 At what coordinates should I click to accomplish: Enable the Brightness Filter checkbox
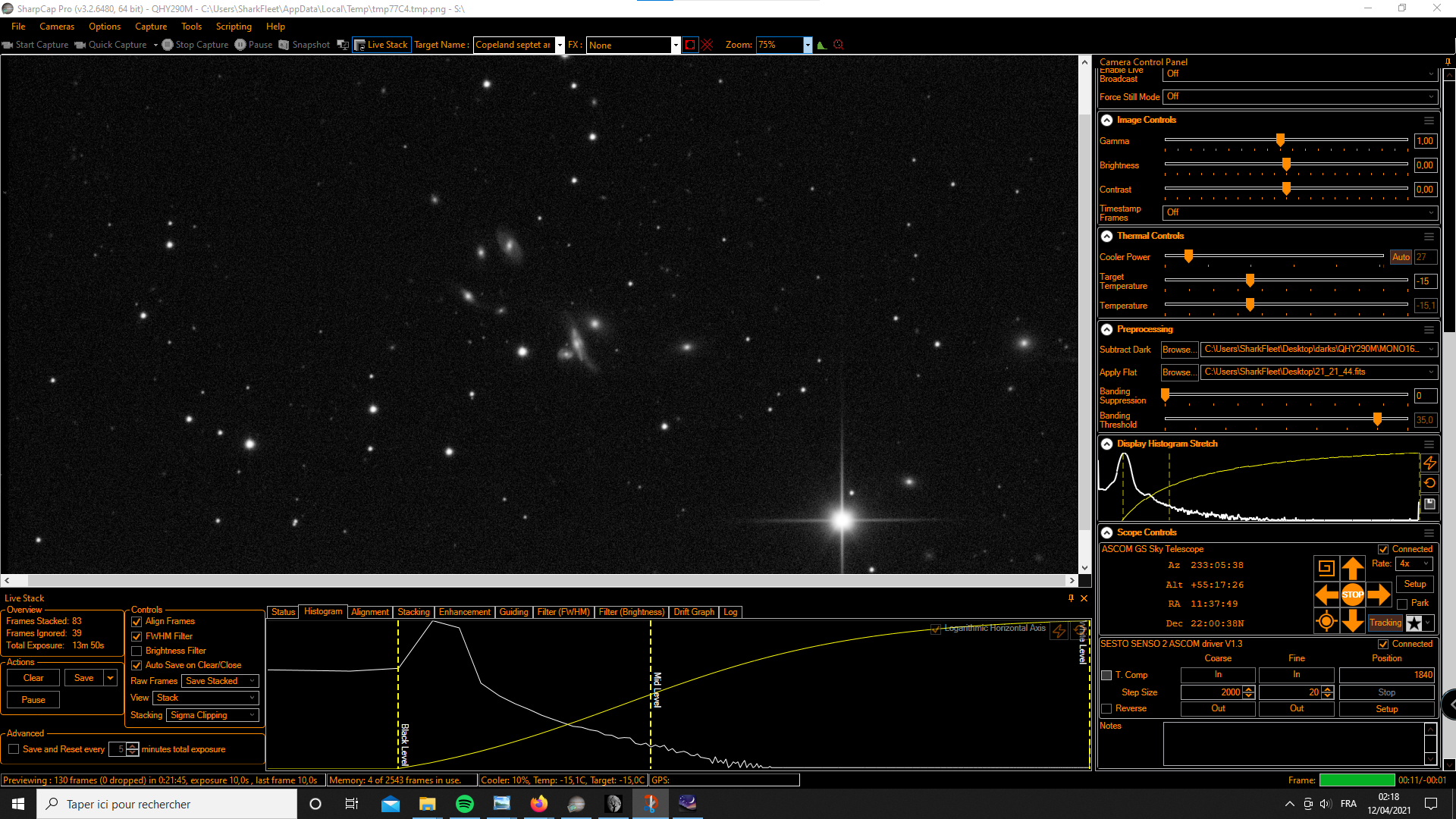(137, 651)
